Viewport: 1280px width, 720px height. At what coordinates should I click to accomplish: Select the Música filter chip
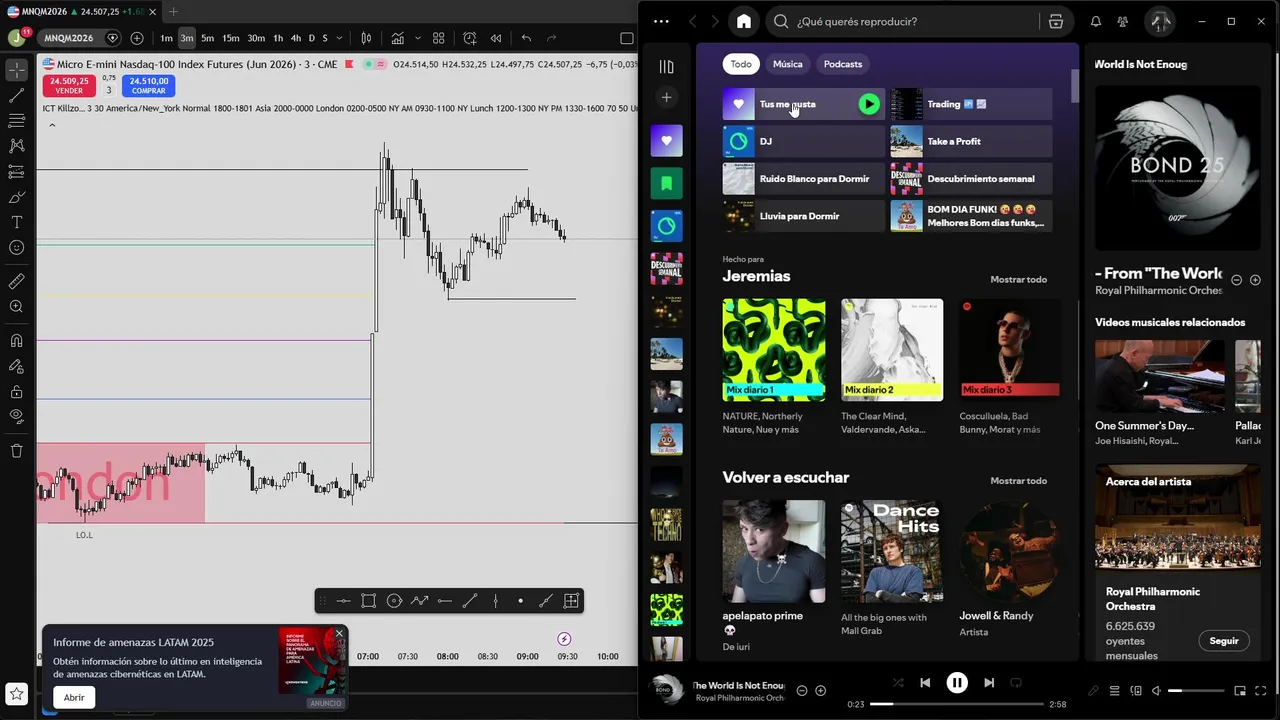[787, 64]
